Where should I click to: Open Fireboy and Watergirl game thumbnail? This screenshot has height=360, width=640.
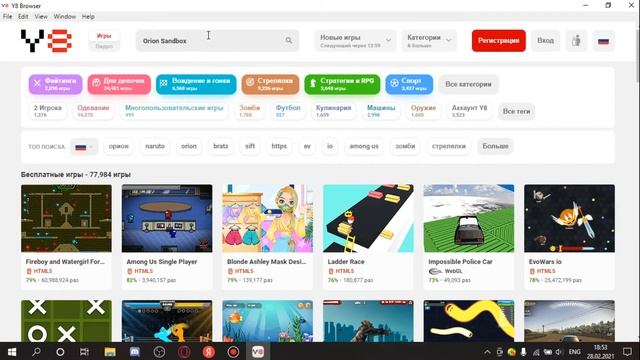pos(66,218)
